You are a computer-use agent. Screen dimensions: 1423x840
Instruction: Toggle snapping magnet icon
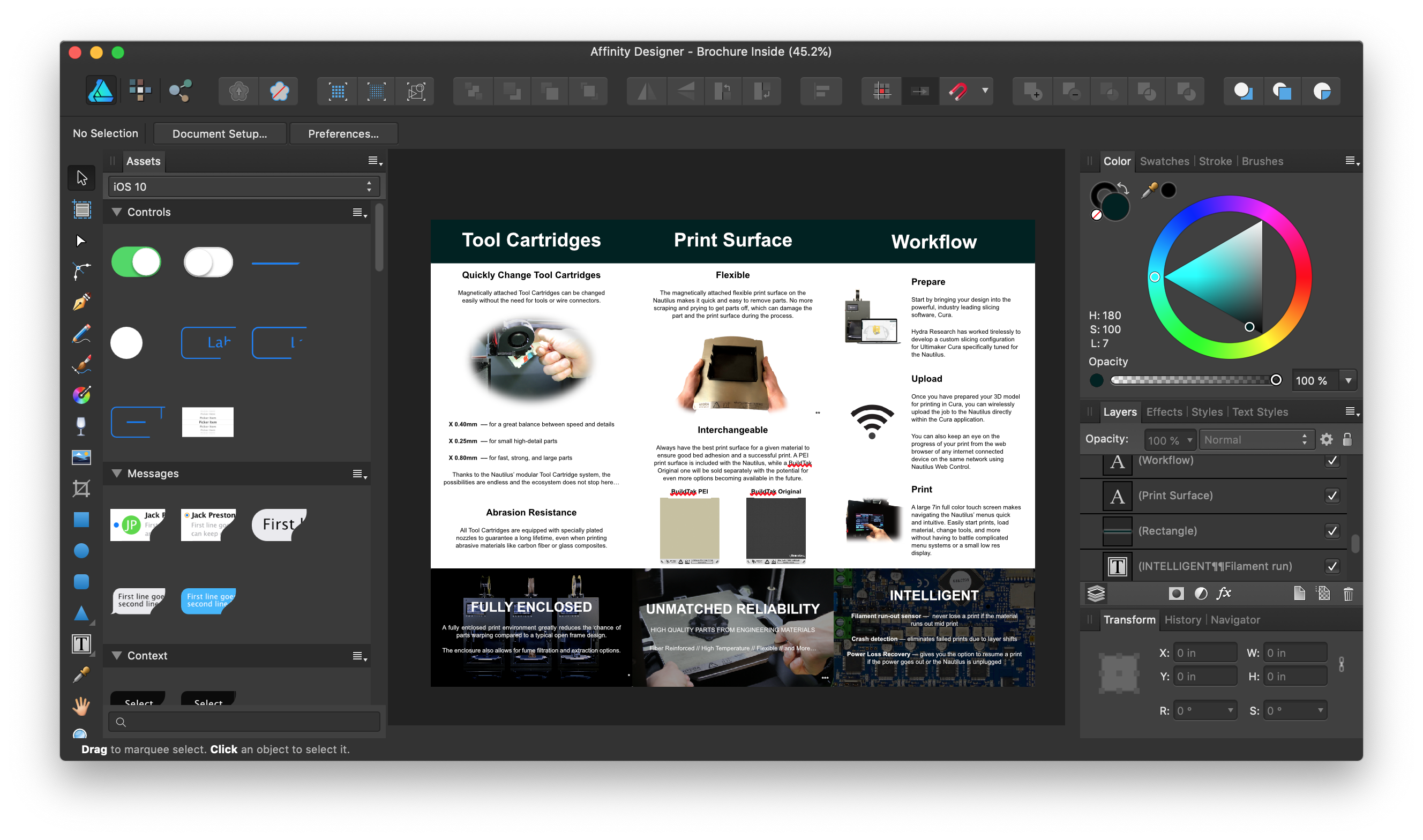[x=958, y=91]
